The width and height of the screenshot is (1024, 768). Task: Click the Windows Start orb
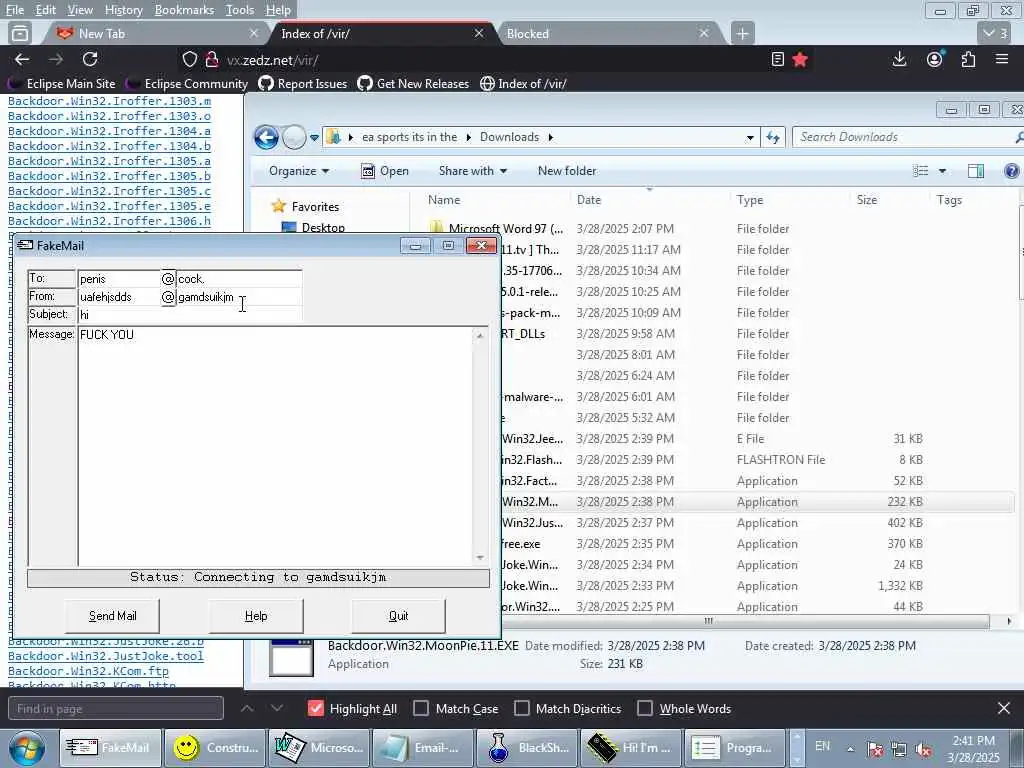26,748
